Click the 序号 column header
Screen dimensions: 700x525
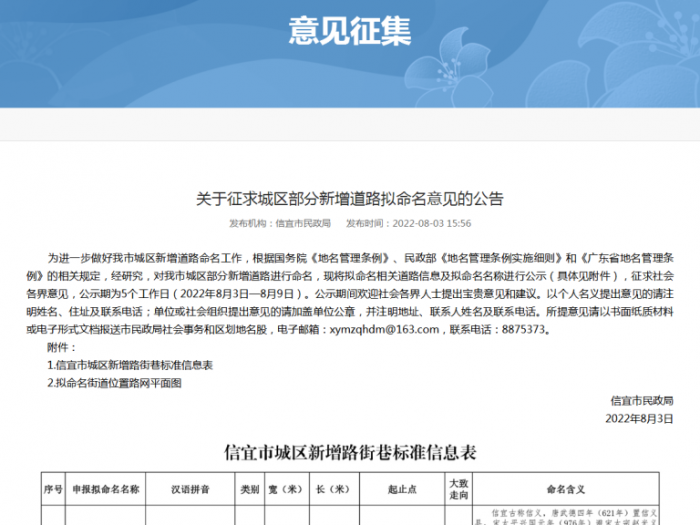point(53,489)
